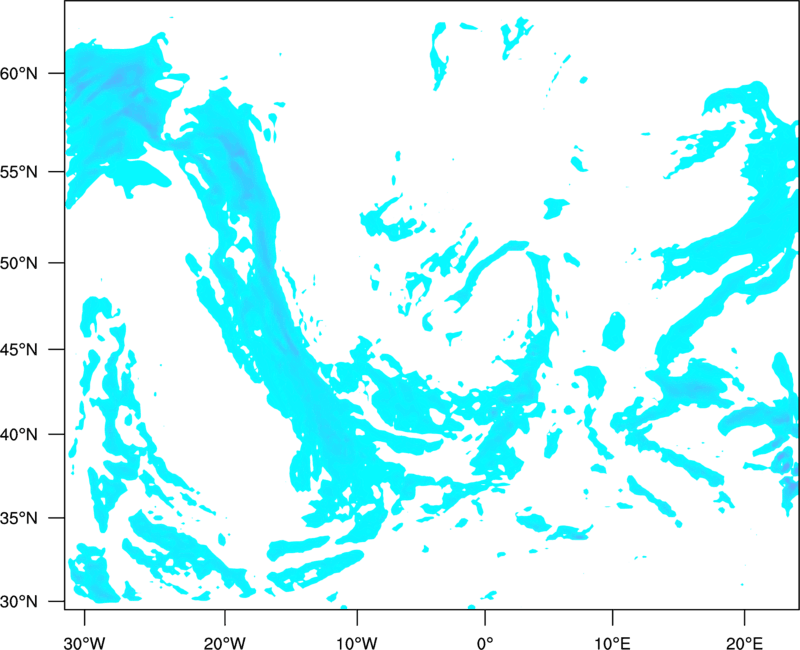Viewport: 800px width, 650px height.
Task: Click the 35°N latitude label
Action: (x=19, y=518)
